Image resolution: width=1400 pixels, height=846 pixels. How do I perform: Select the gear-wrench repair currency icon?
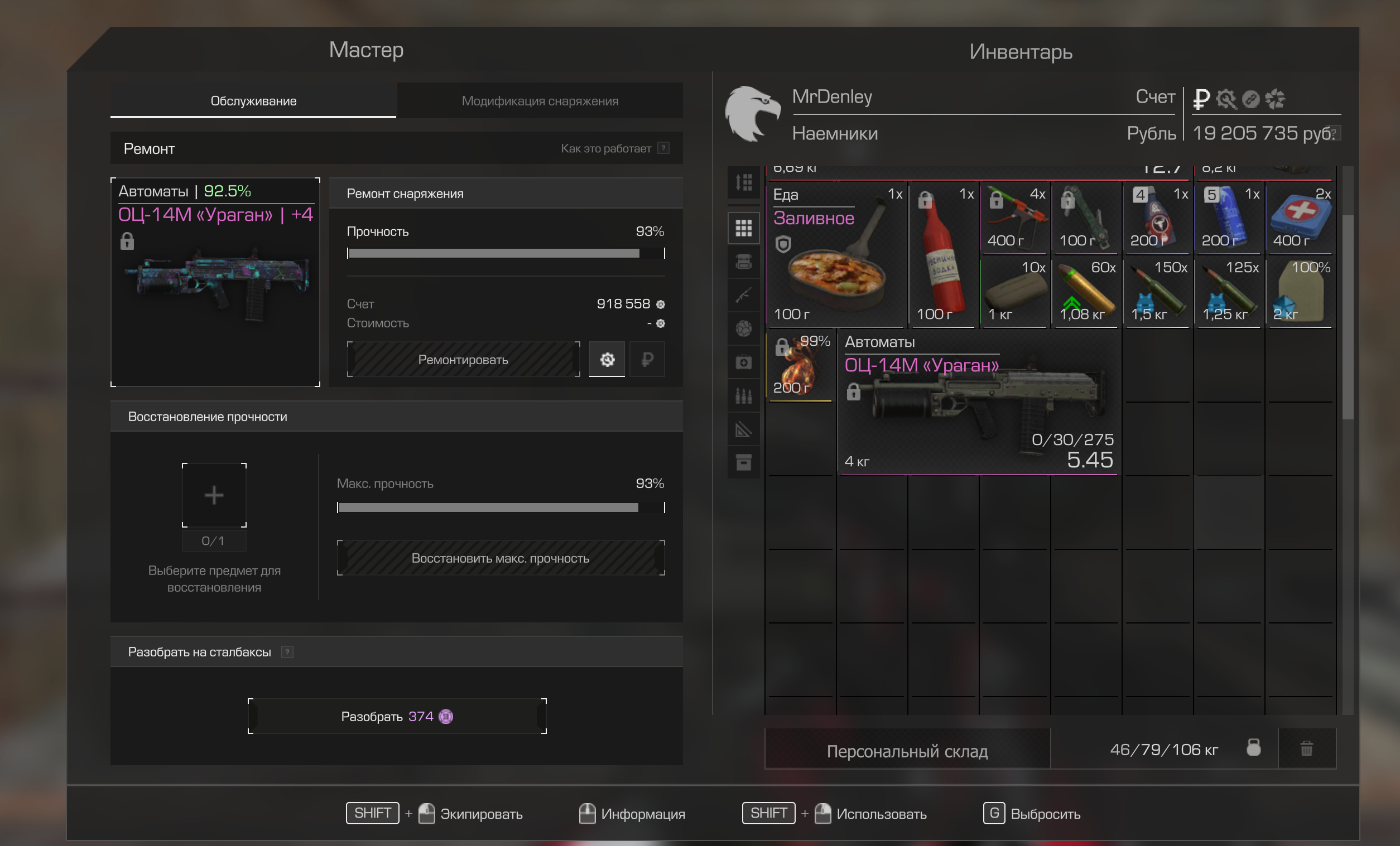(x=1226, y=99)
